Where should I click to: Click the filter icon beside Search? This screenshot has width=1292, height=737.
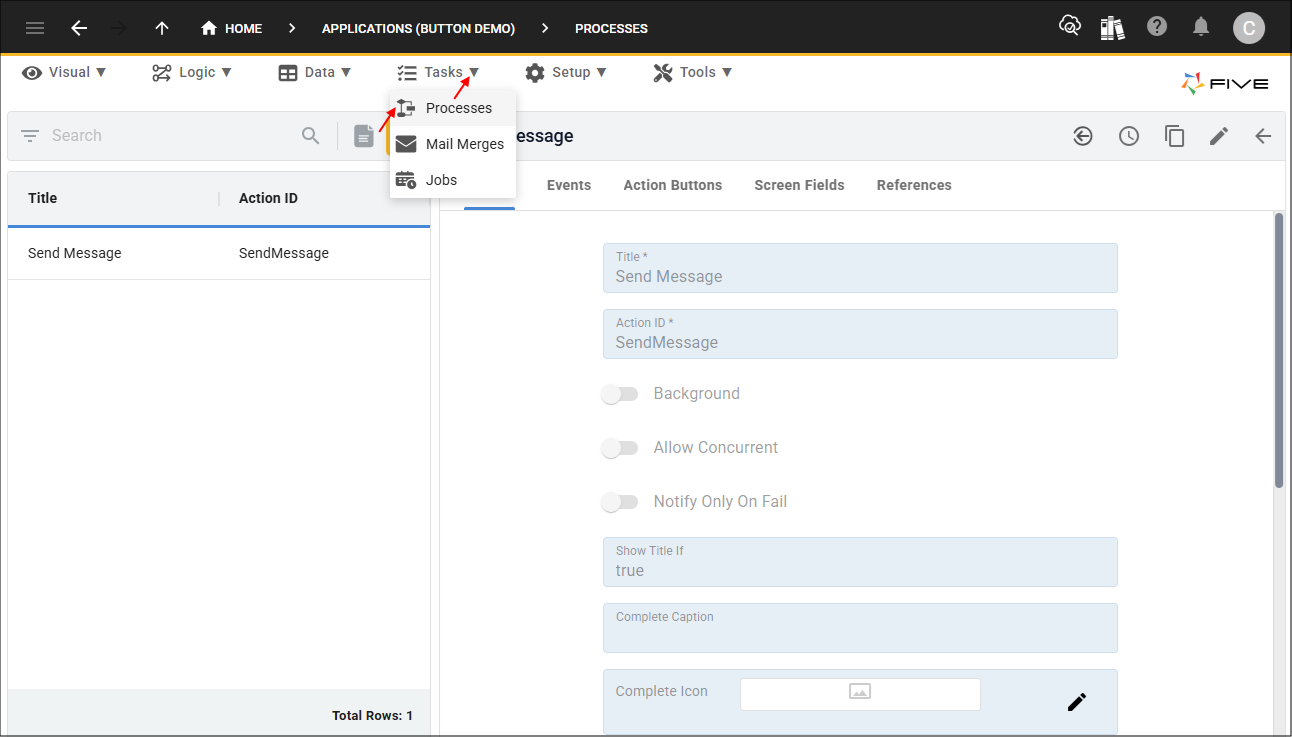coord(30,136)
